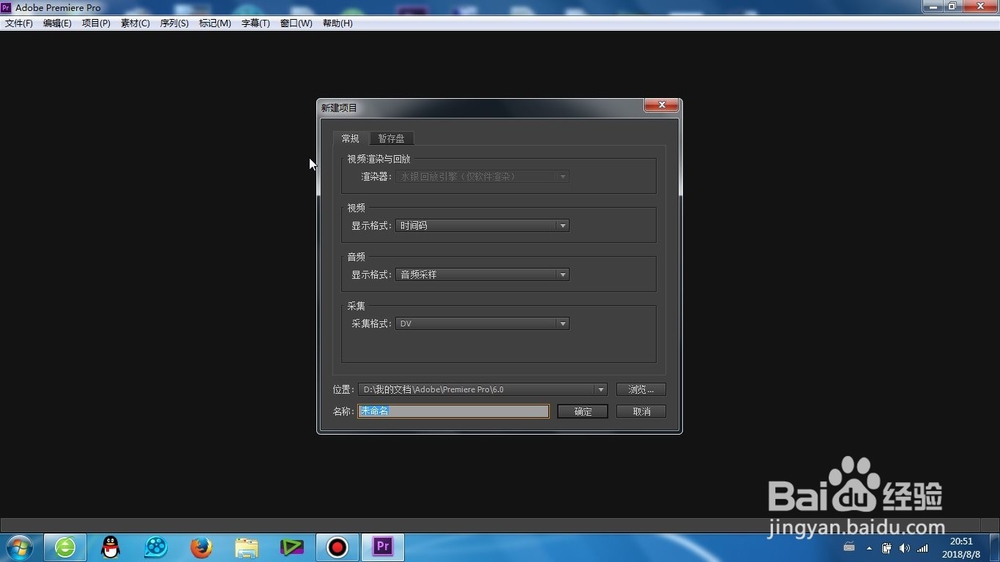Minimize the Adobe Premiere Pro window
The image size is (1000, 562).
(x=933, y=6)
